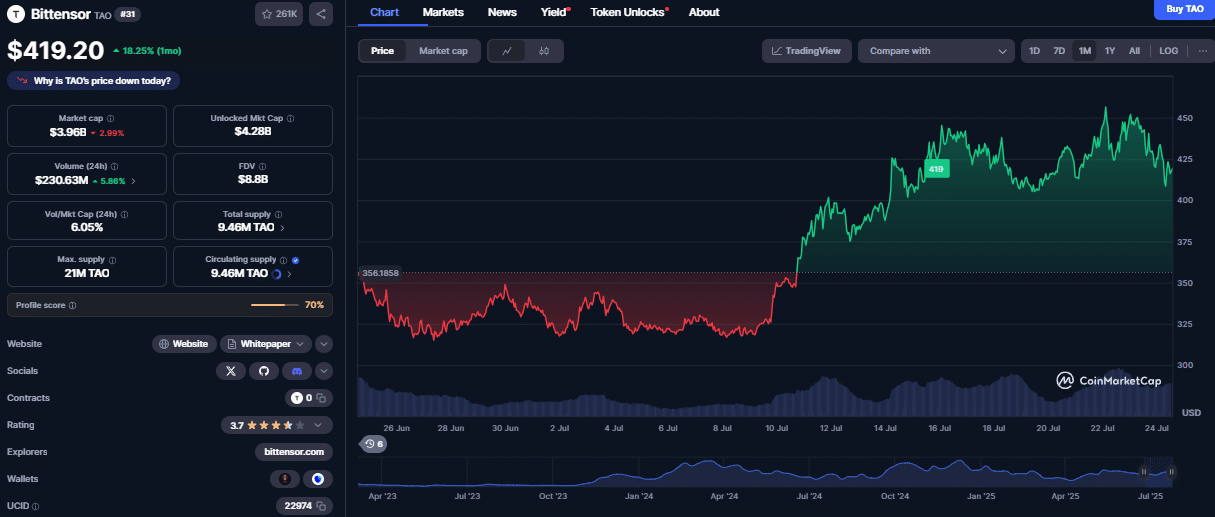Expand the Circulating supply details arrow
This screenshot has width=1215, height=517.
[x=290, y=273]
